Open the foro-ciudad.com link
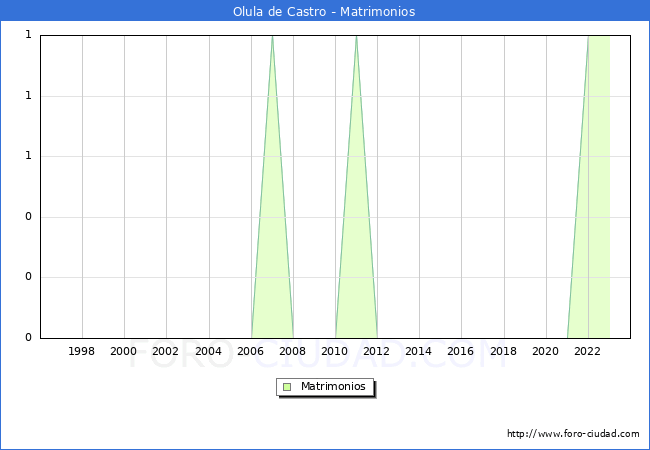Screen dimensions: 650x450 coord(573,434)
